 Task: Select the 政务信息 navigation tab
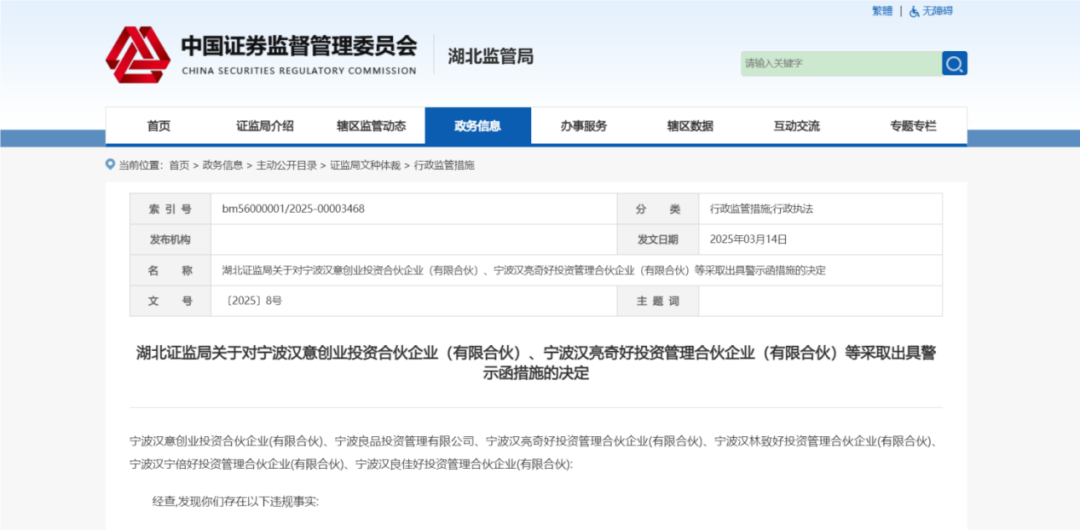pos(478,126)
